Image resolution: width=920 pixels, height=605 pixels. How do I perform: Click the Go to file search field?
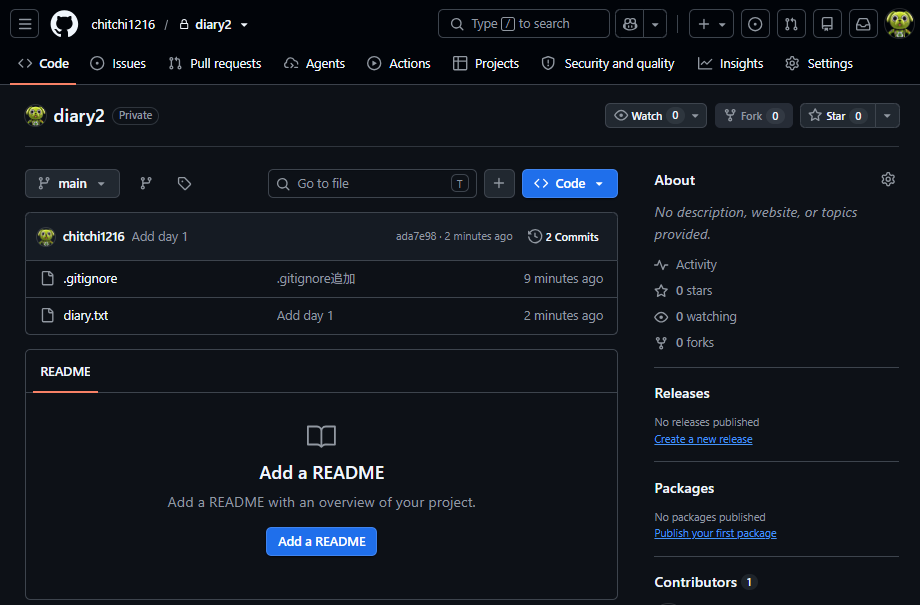click(372, 184)
